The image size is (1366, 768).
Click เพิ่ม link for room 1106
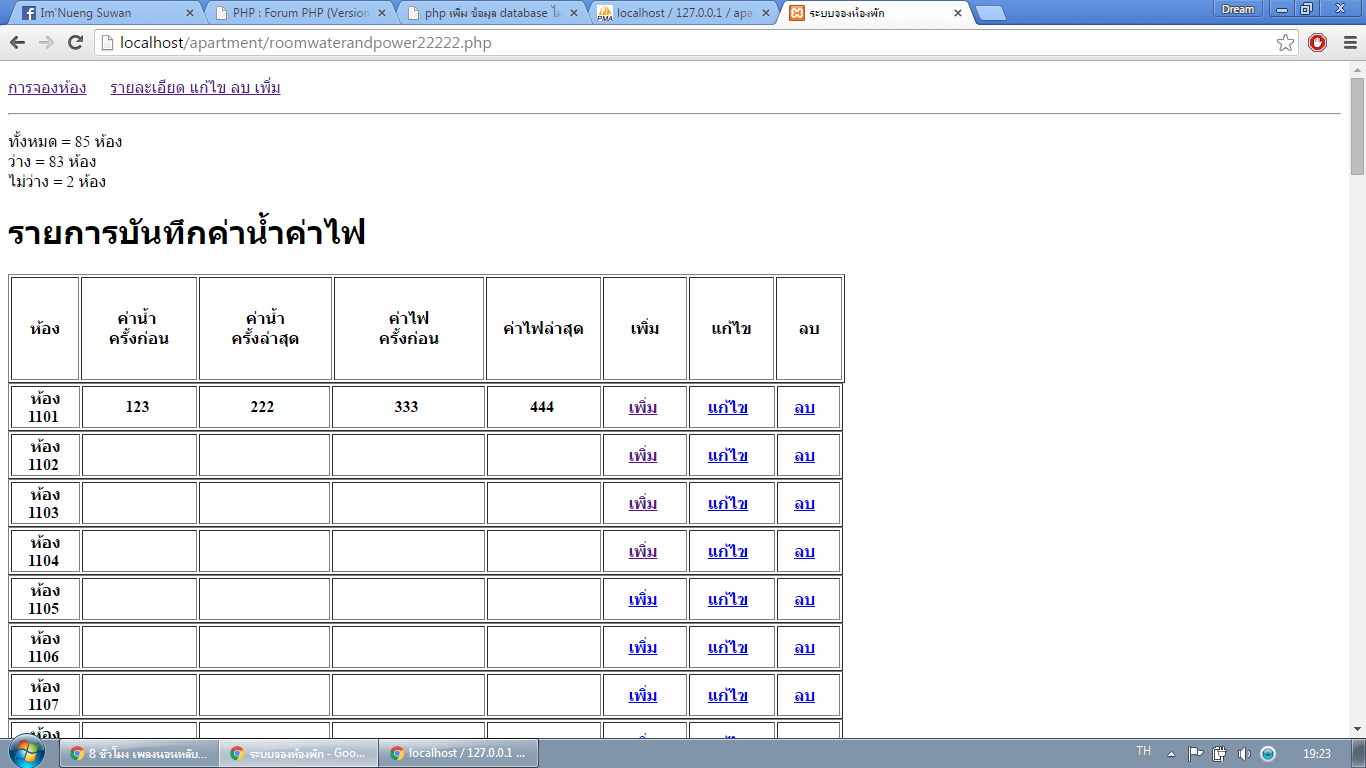643,647
